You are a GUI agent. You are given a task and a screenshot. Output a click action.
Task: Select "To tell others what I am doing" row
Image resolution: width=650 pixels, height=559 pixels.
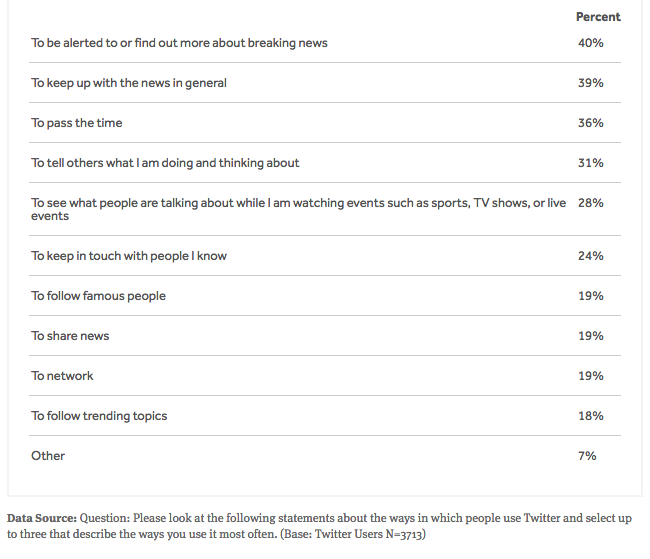(165, 163)
